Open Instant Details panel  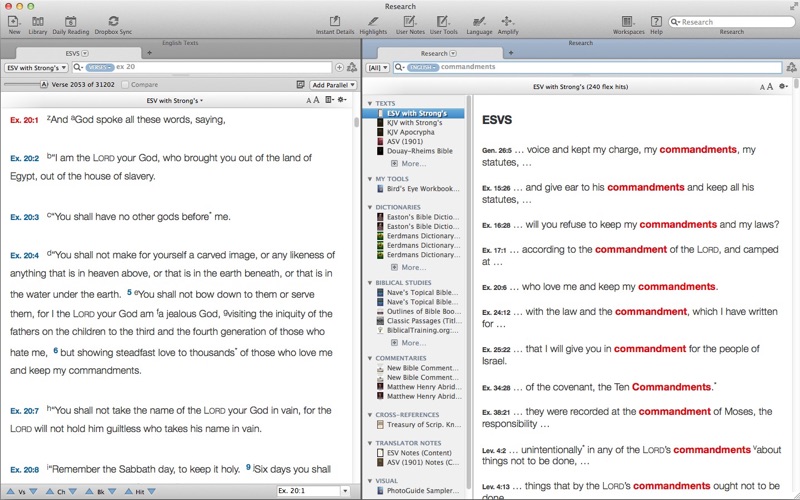tap(335, 21)
